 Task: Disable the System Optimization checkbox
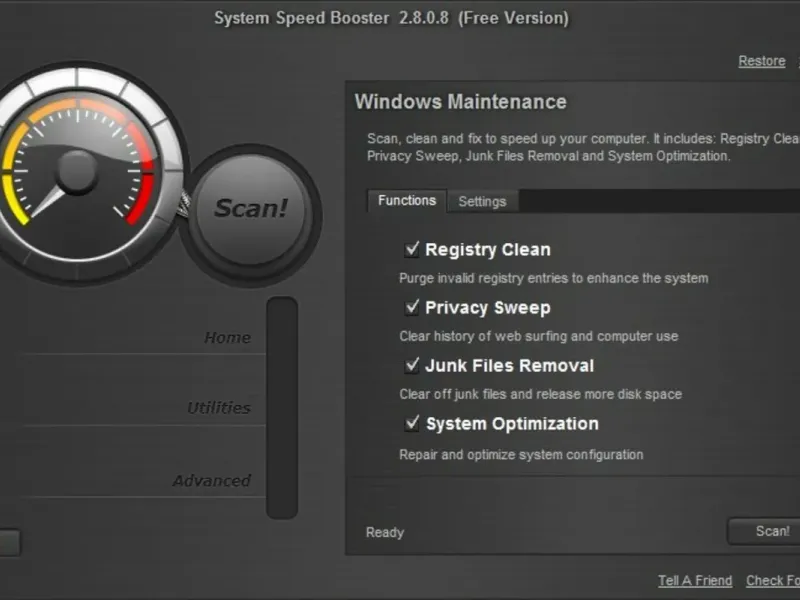[x=411, y=423]
